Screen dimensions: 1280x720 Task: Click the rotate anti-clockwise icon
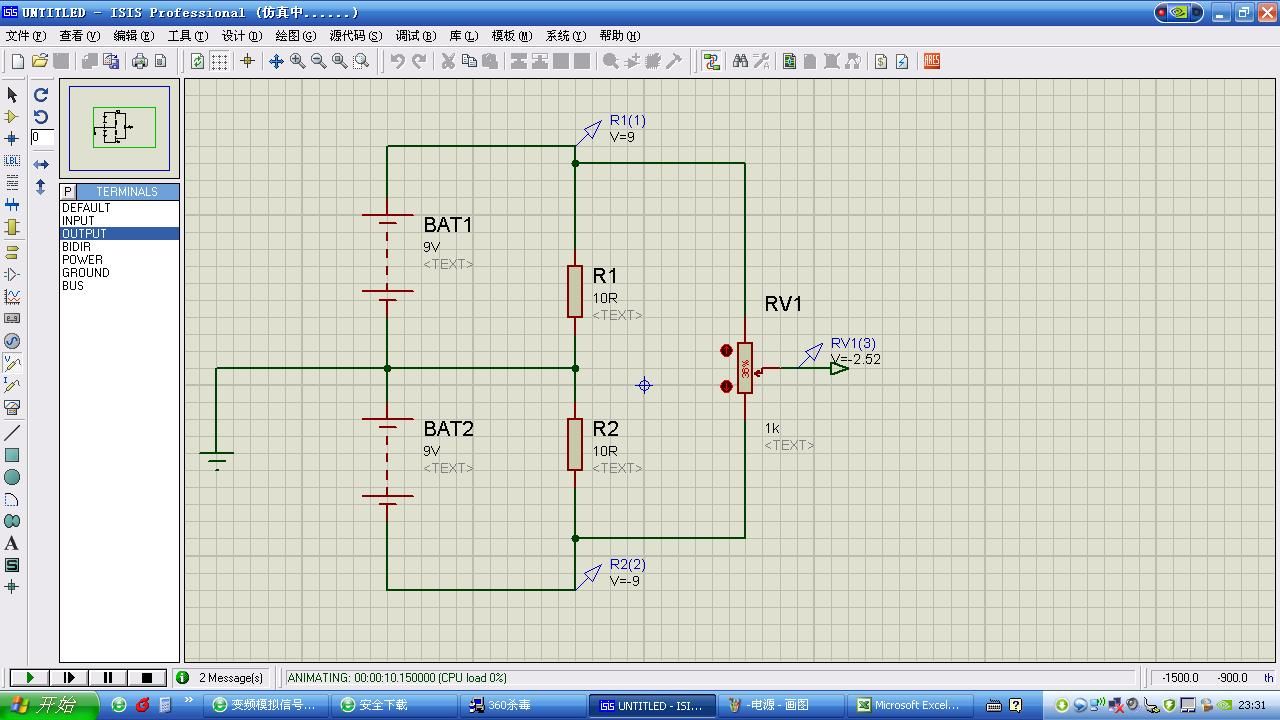point(41,117)
